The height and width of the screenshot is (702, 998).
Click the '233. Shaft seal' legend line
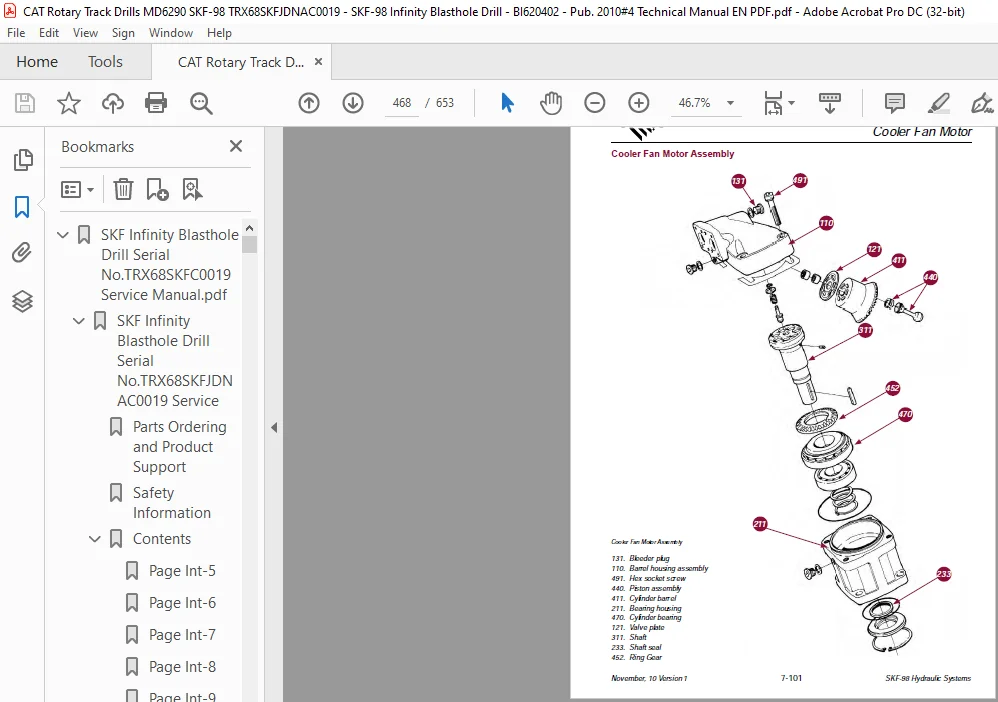click(x=636, y=647)
